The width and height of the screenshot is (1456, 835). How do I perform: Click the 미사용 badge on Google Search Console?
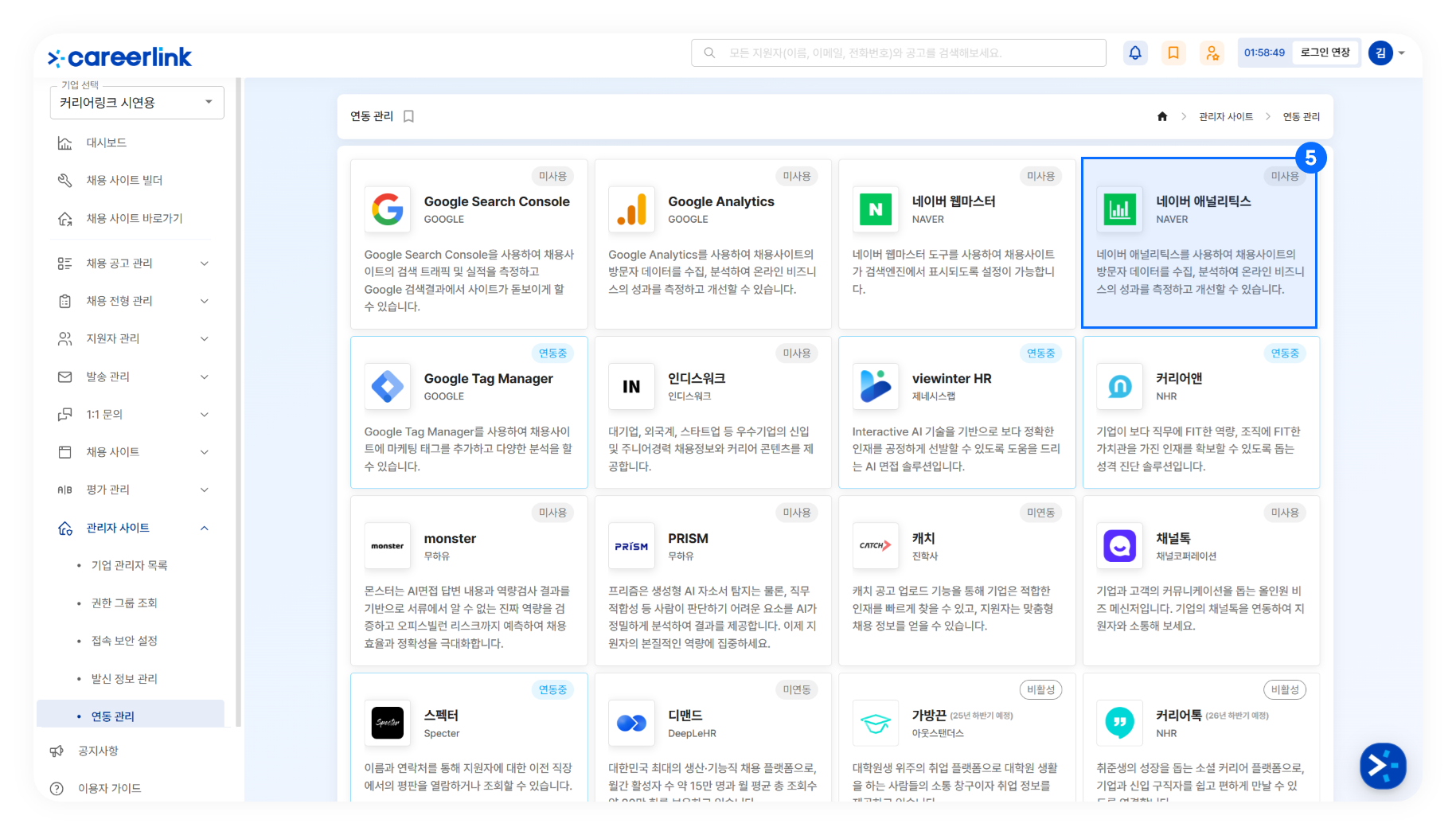coord(552,176)
